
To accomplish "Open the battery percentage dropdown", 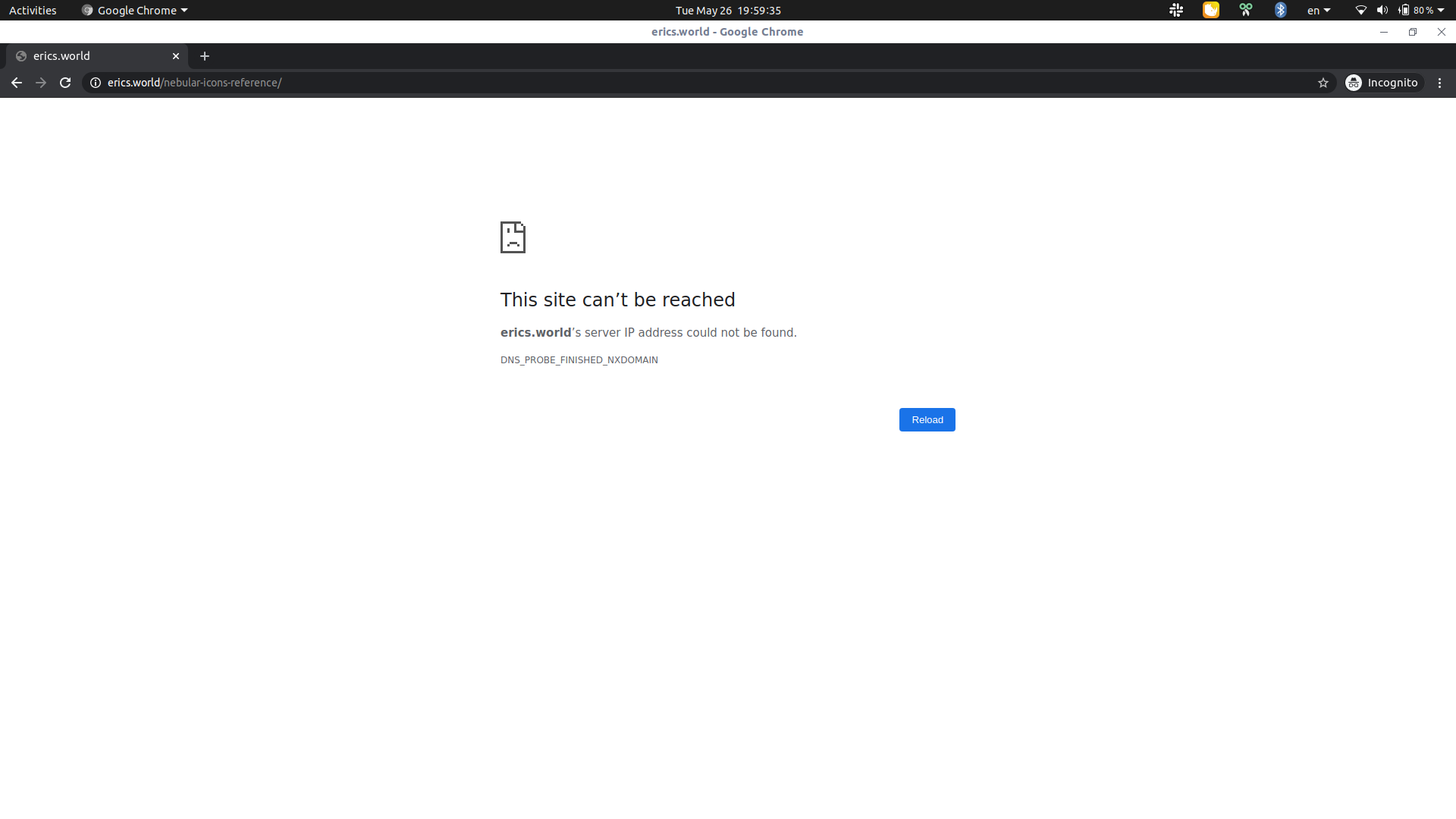I will pos(1422,10).
